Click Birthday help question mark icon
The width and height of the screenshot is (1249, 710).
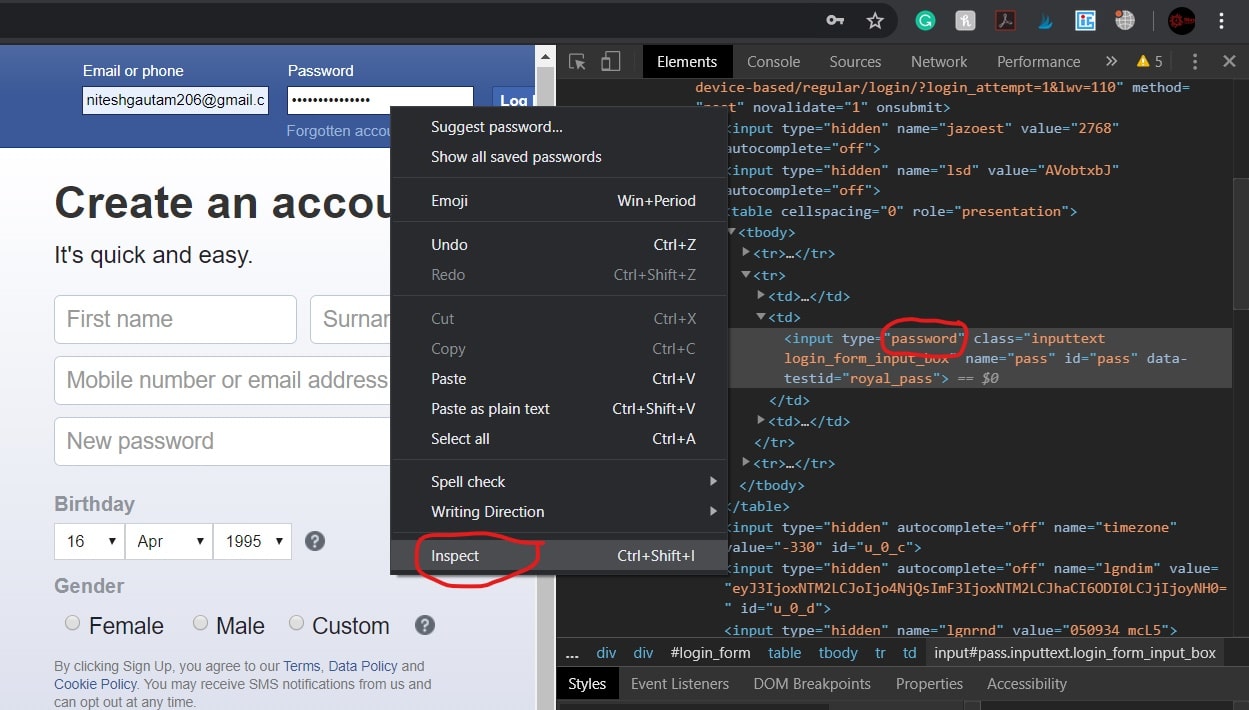[x=314, y=541]
